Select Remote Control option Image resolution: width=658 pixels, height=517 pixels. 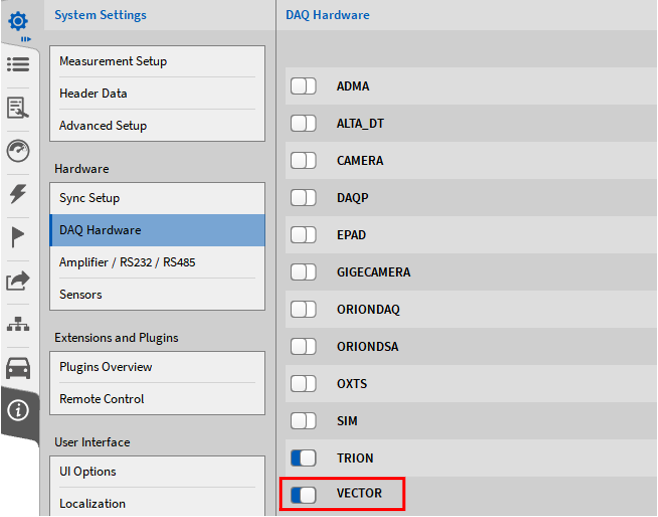tap(102, 399)
